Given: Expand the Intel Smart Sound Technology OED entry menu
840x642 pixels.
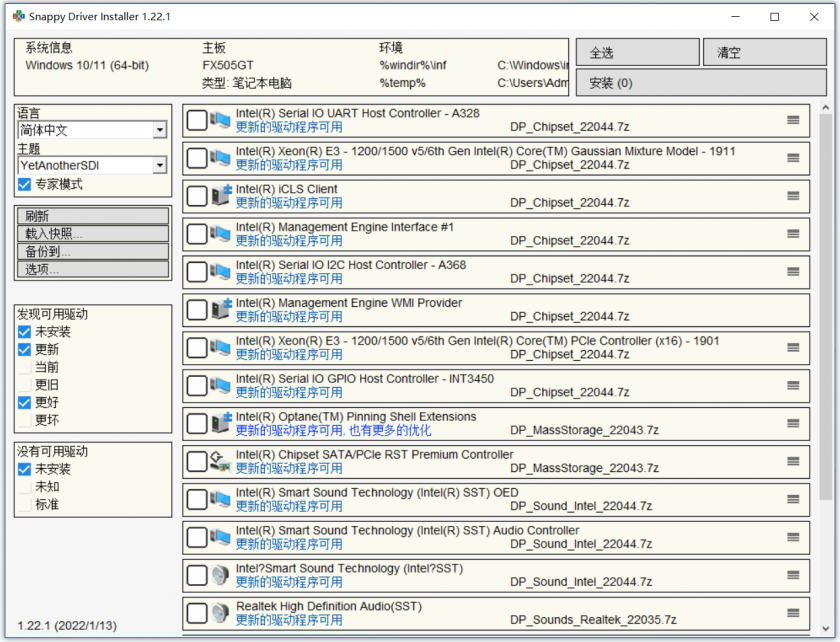Looking at the screenshot, I should [793, 500].
